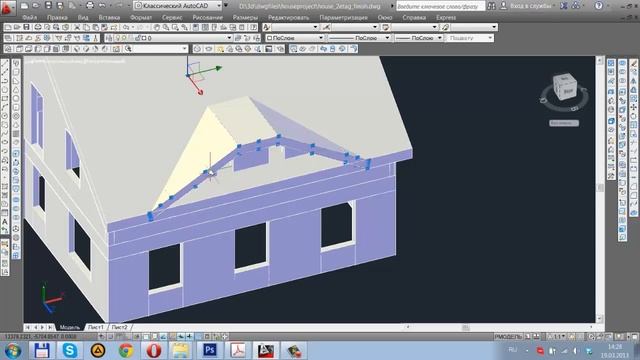The image size is (640, 360).
Task: Click the Text Style icon in Styles toolbar
Action: coord(267,27)
